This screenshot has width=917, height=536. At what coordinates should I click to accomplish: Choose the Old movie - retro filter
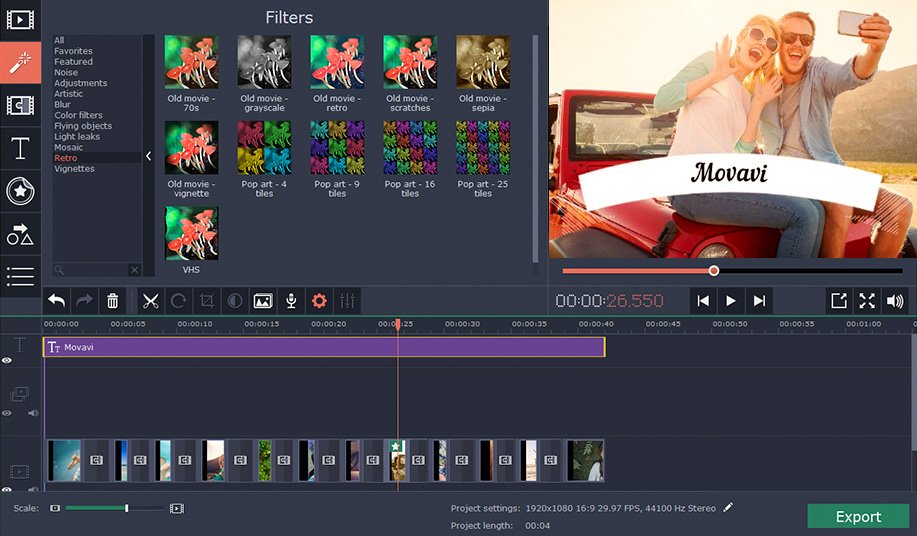point(337,62)
